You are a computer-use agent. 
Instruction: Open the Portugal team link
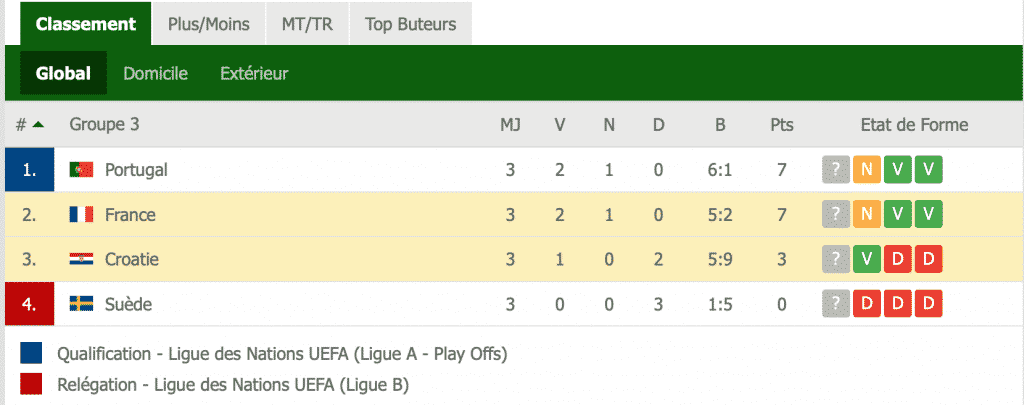click(x=136, y=170)
